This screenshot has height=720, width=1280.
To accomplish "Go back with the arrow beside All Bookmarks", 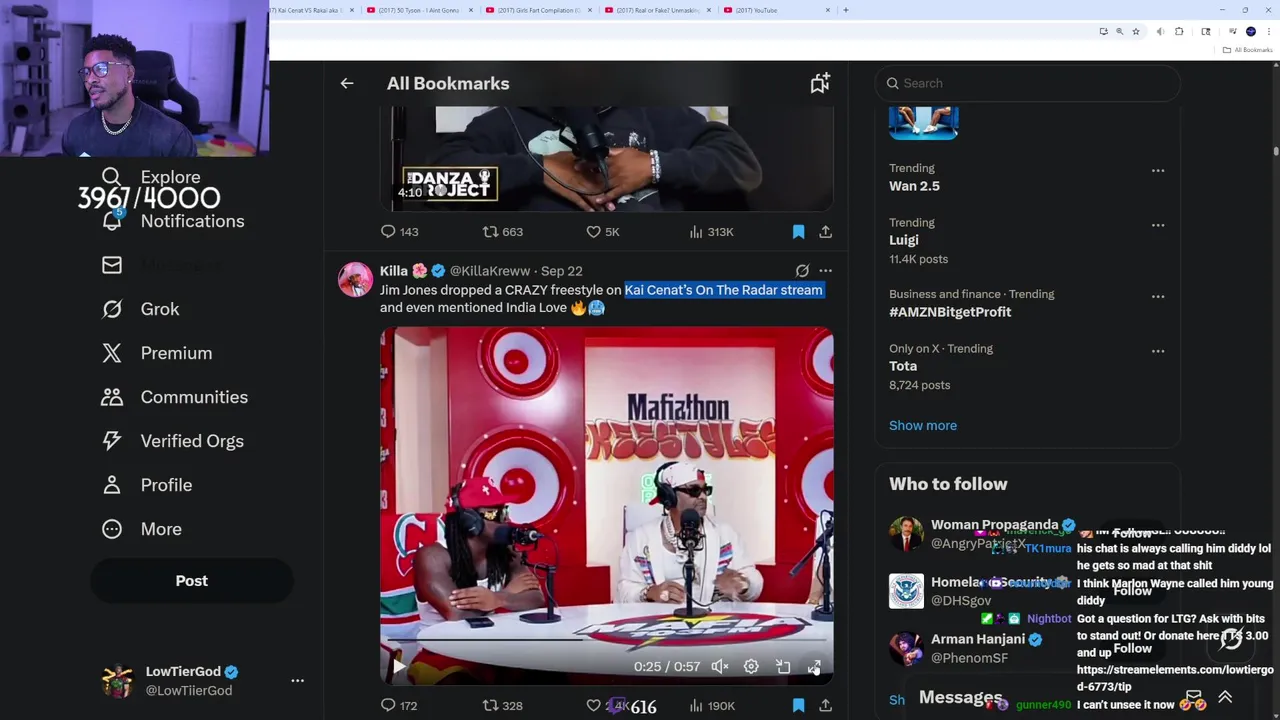I will click(347, 84).
